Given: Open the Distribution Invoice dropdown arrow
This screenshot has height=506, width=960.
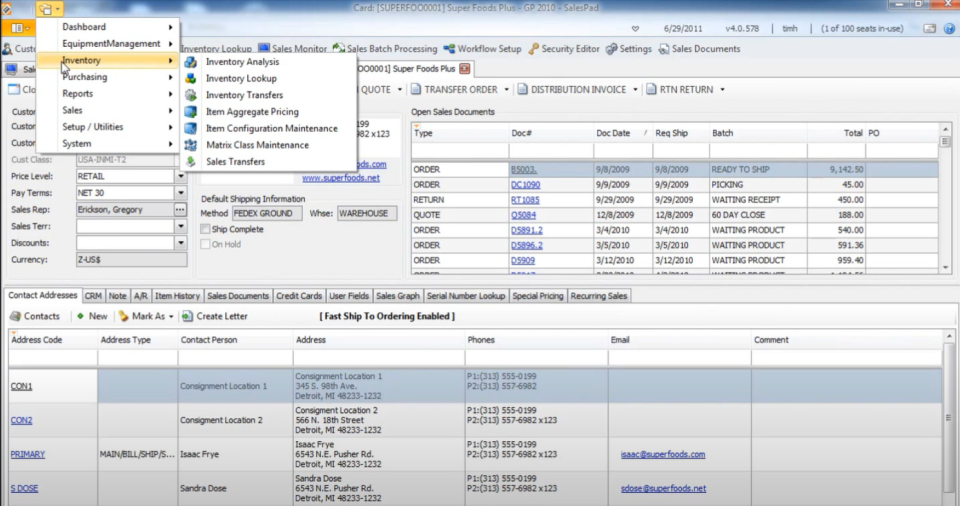Looking at the screenshot, I should [x=635, y=89].
